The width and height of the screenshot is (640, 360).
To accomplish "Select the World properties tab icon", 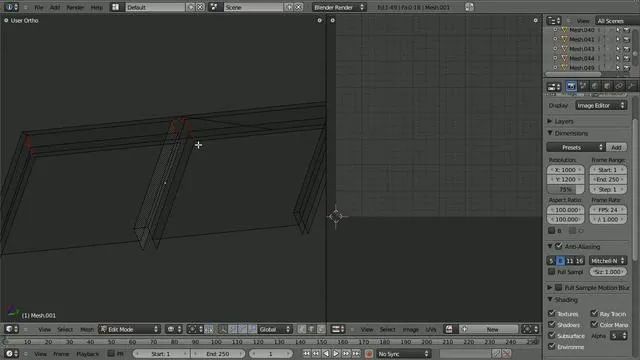I will point(595,86).
